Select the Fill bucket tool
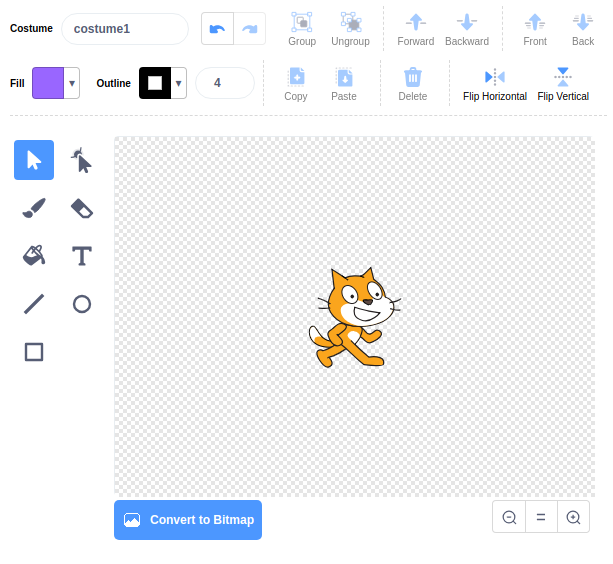 (34, 256)
